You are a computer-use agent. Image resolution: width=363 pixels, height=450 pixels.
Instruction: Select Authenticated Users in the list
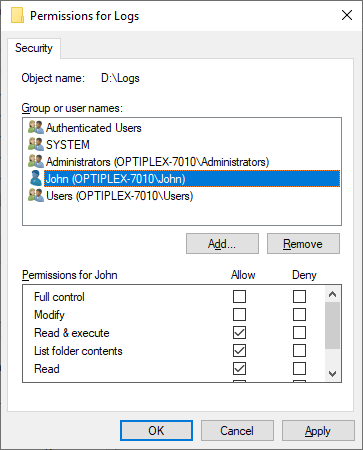pyautogui.click(x=94, y=128)
